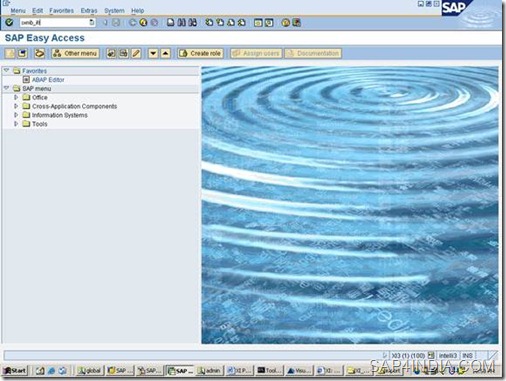Viewport: 506px width, 381px height.
Task: Click the Create New Session icon
Action: tap(258, 23)
